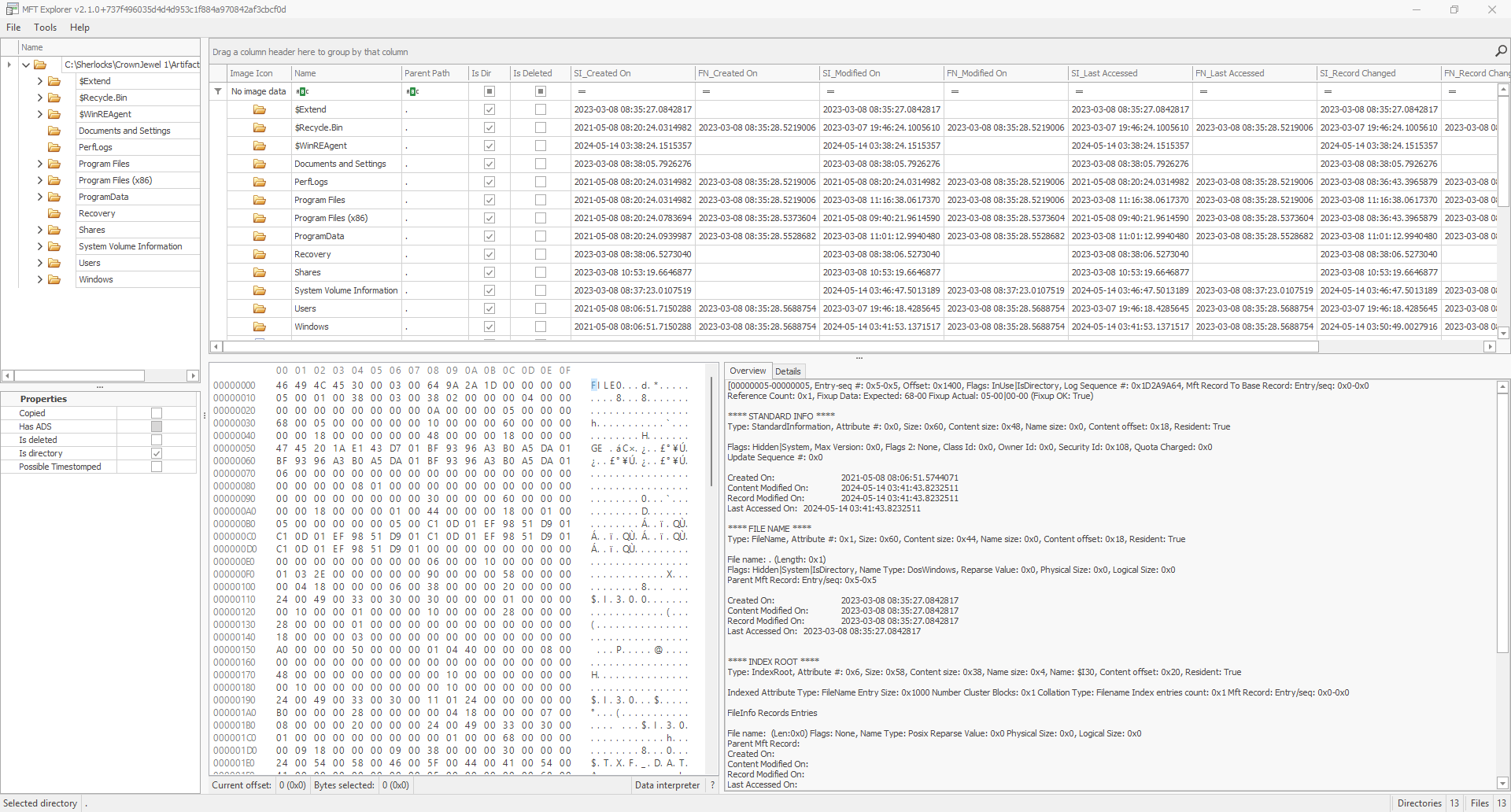Viewport: 1511px width, 812px height.
Task: Click the search magnifier icon above the grid
Action: click(x=1501, y=51)
